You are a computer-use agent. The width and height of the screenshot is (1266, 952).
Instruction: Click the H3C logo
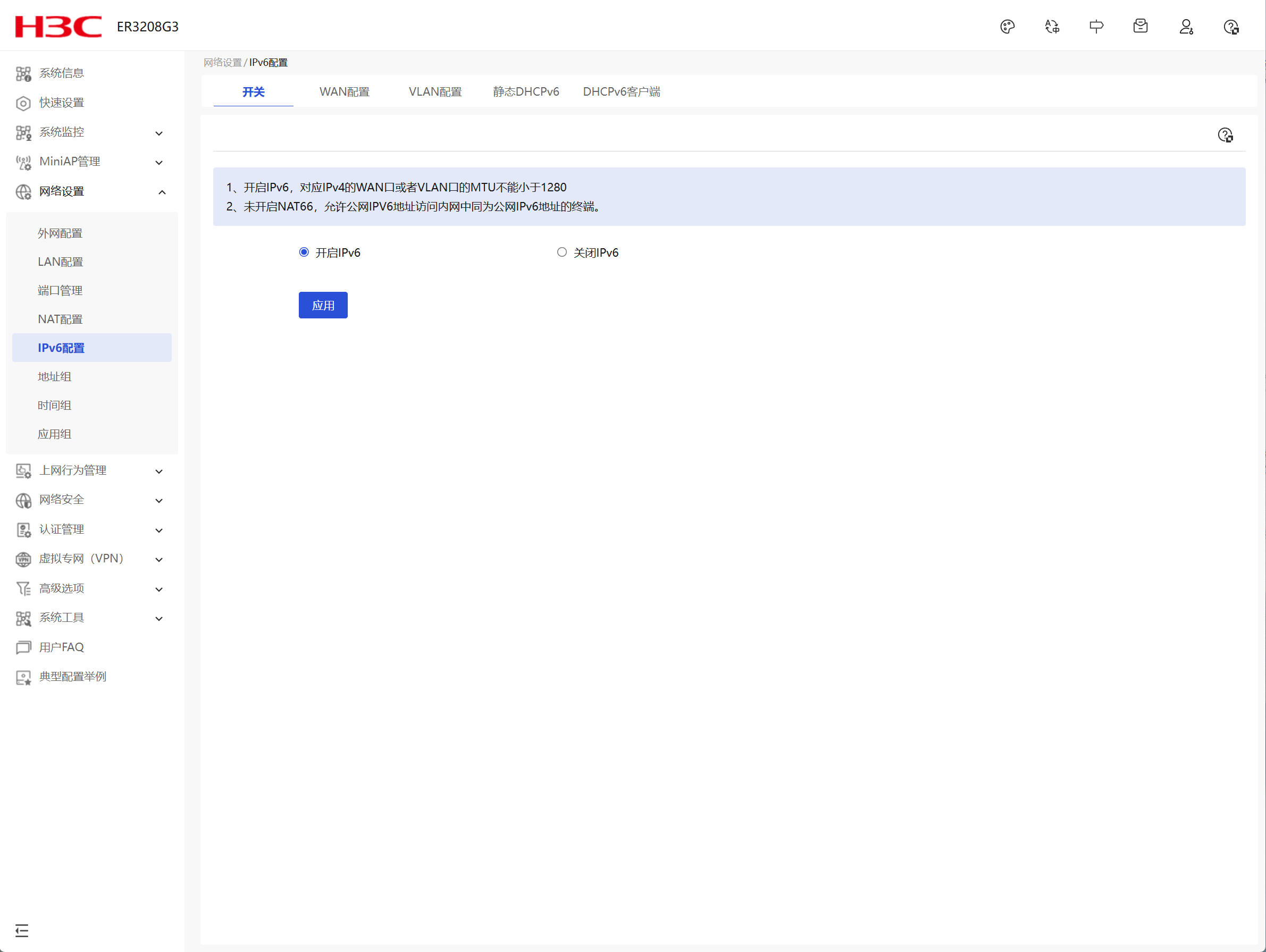coord(58,27)
